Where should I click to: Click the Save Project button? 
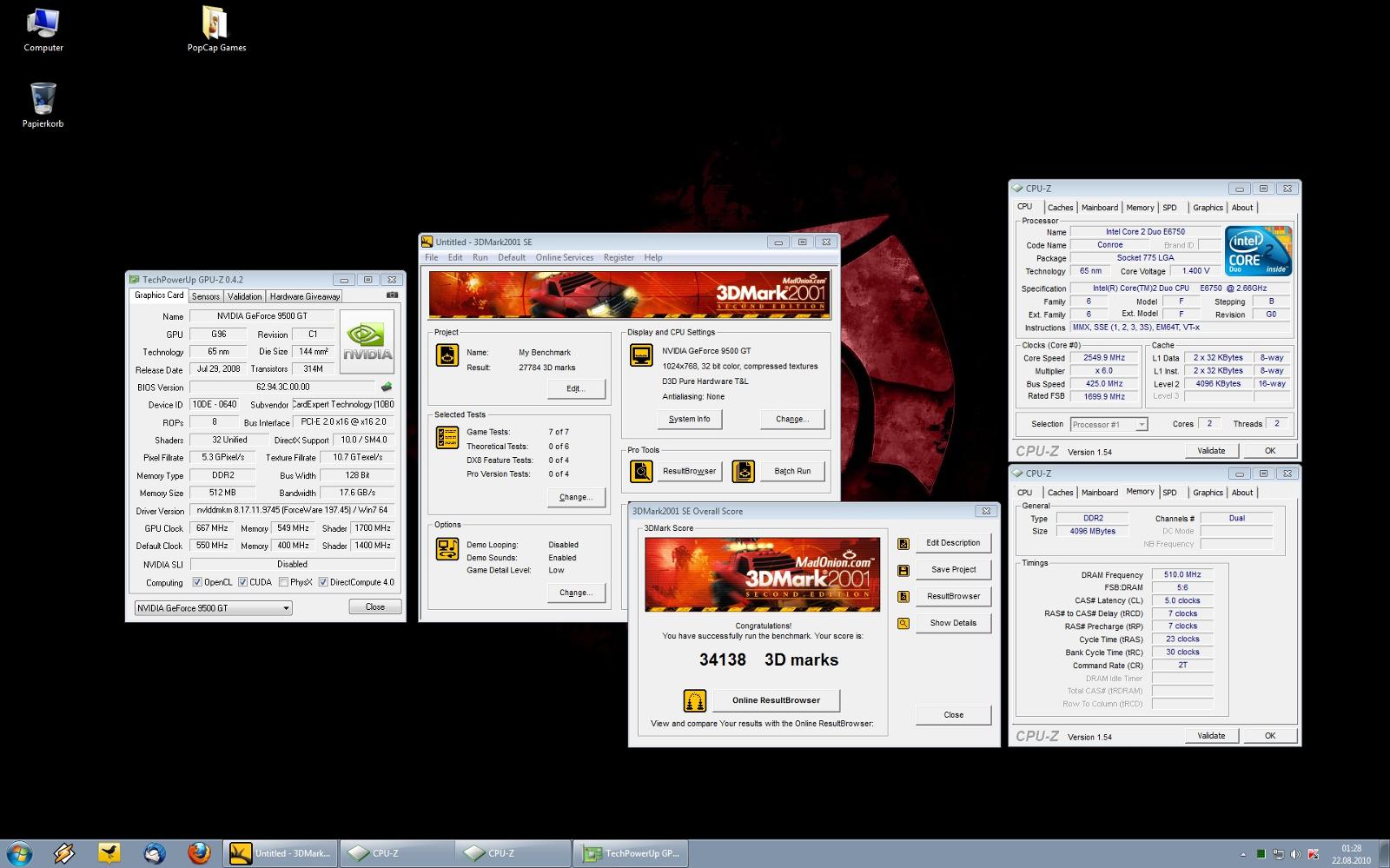click(x=953, y=570)
